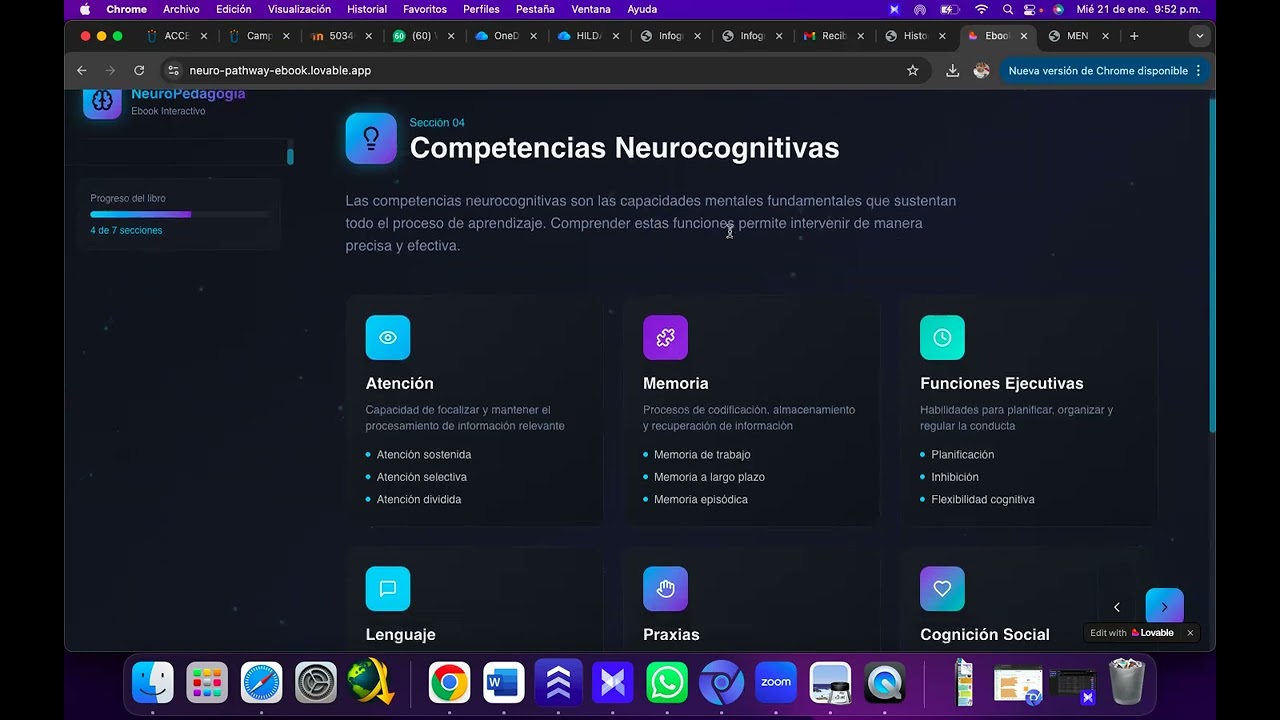1280x720 pixels.
Task: Click the Memoria puzzle piece icon
Action: click(x=665, y=338)
